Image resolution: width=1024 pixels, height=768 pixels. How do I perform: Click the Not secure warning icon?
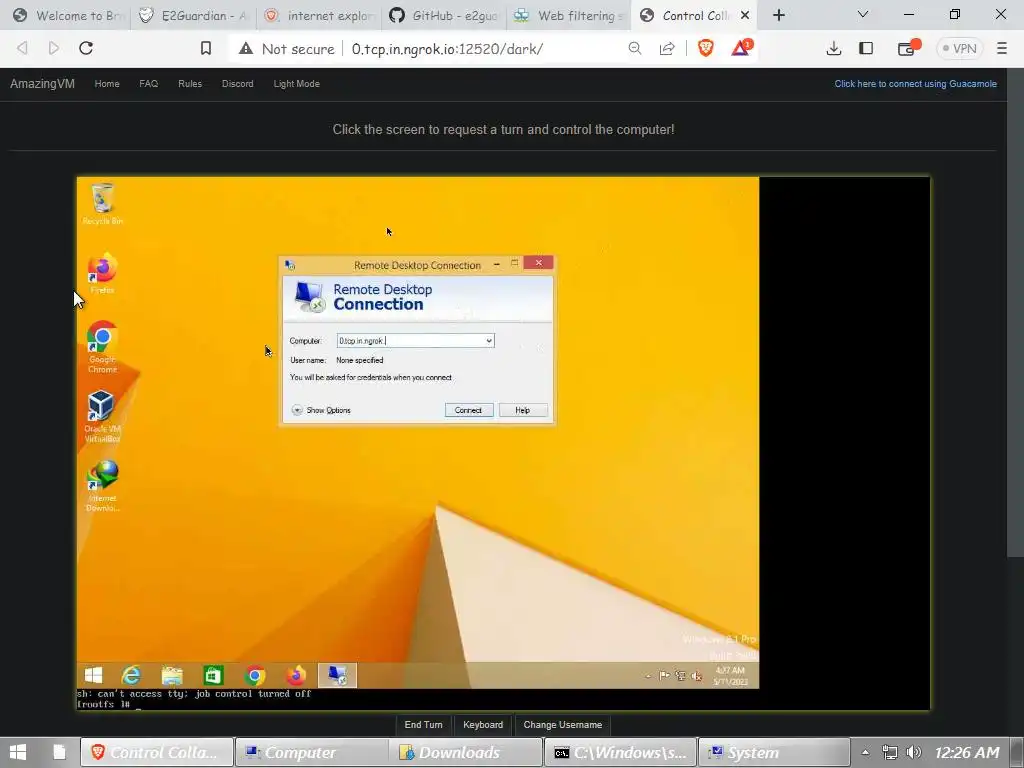tap(246, 48)
